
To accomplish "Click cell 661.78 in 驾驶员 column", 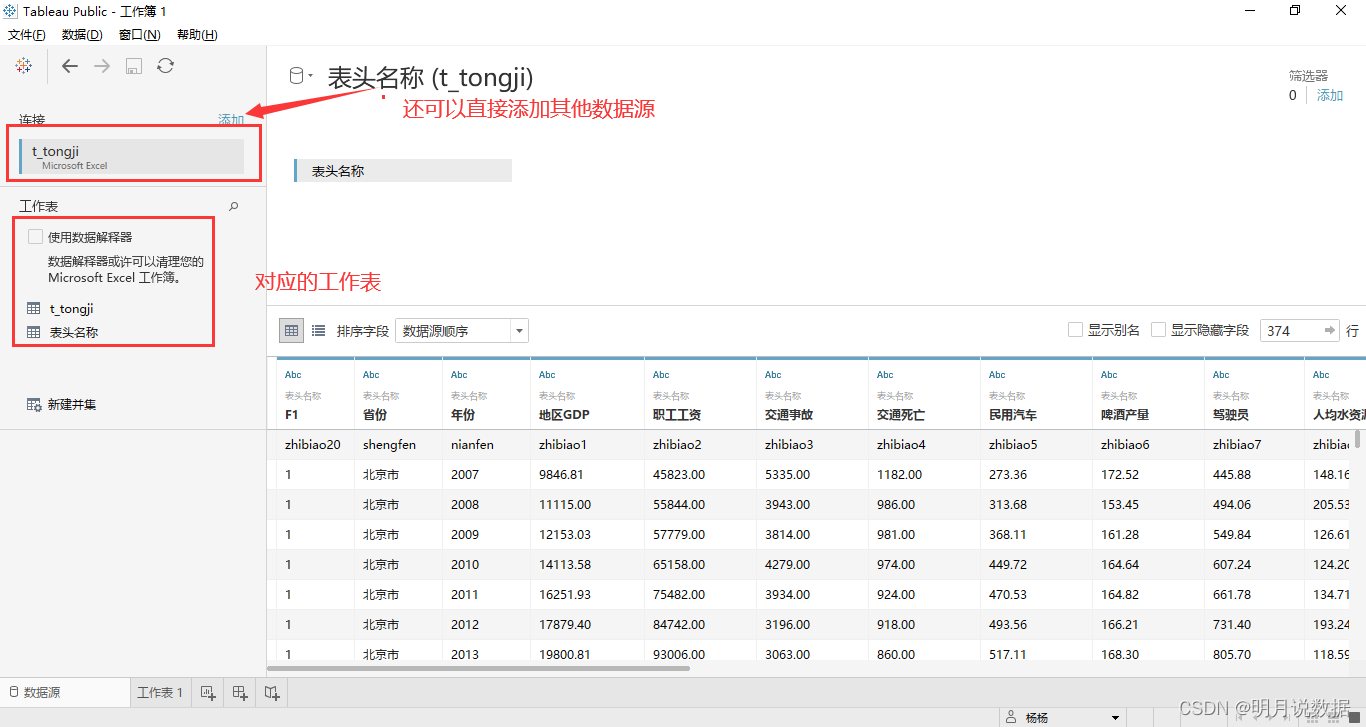I will click(1232, 595).
